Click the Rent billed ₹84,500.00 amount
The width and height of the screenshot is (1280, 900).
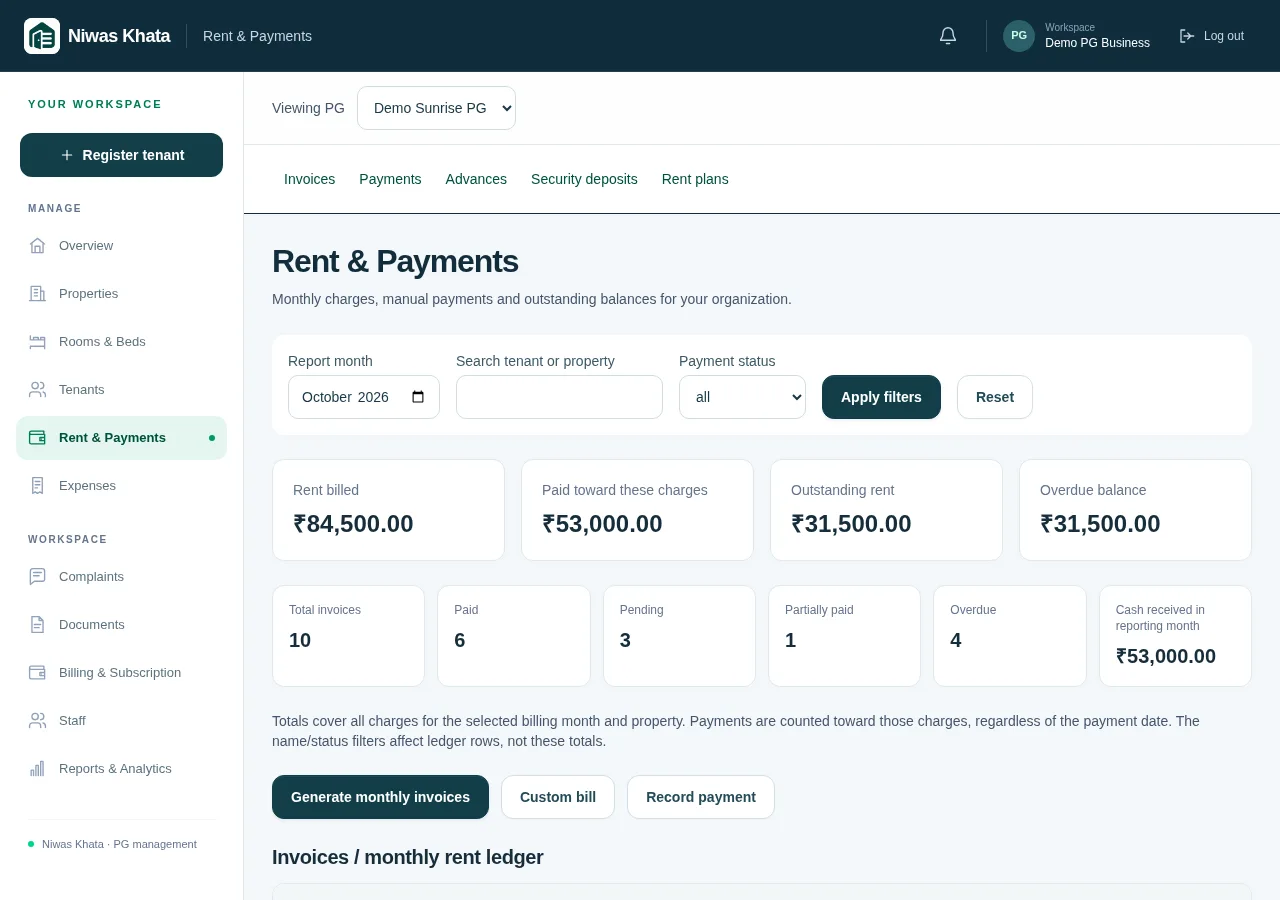[353, 524]
